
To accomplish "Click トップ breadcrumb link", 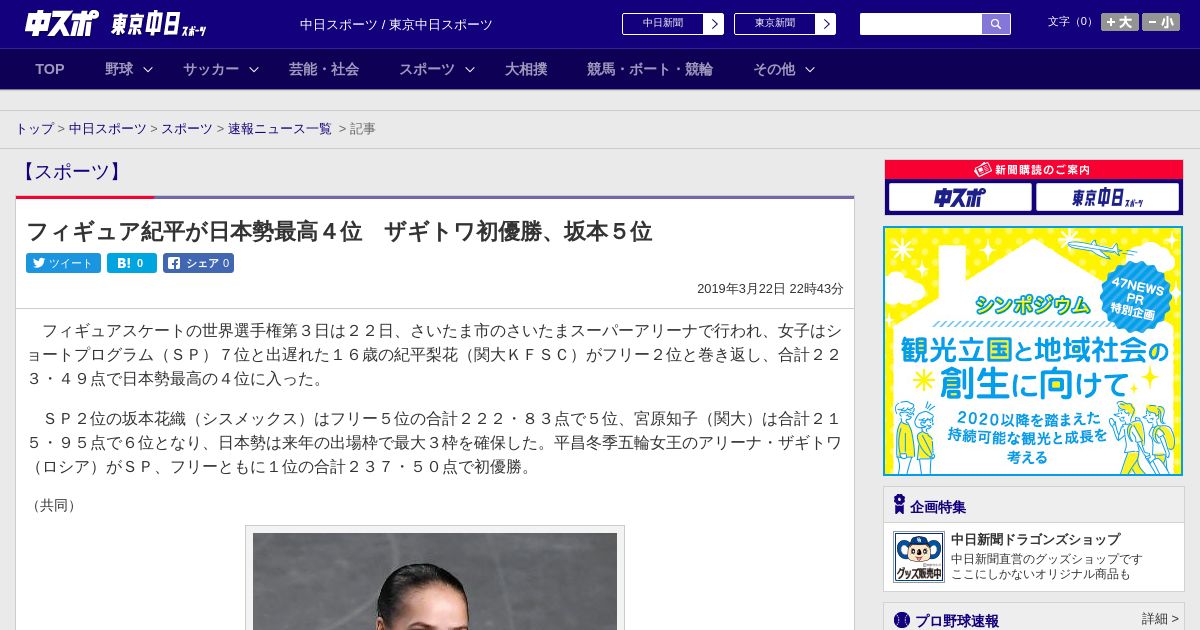I will 34,129.
